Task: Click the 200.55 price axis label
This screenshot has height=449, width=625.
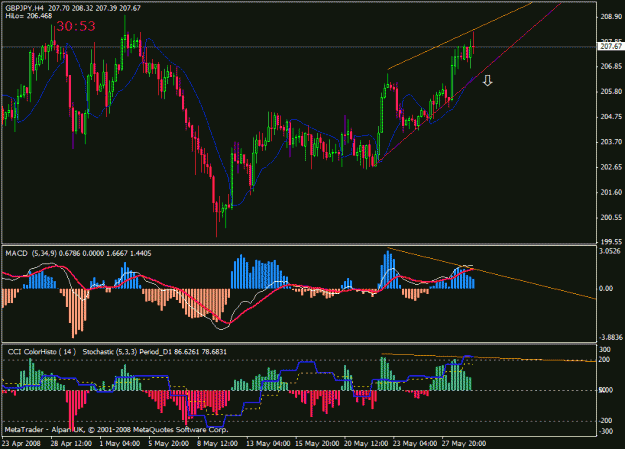Action: click(611, 217)
